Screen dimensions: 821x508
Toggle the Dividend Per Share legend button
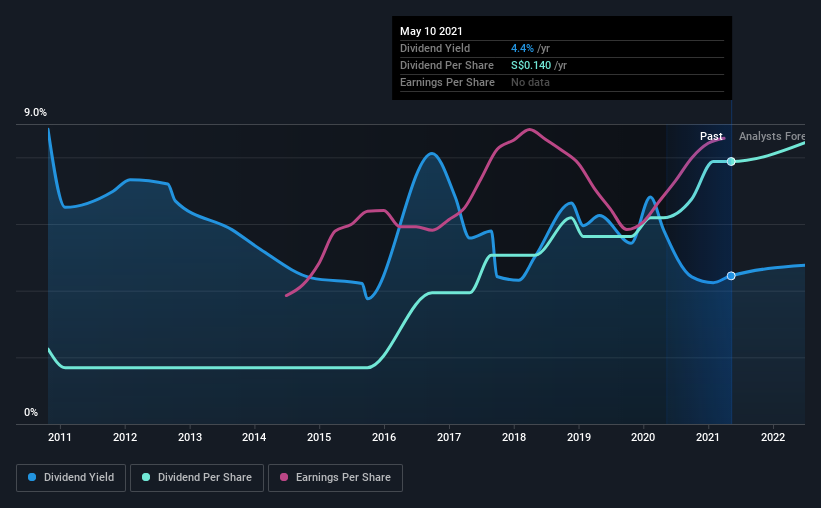click(197, 478)
